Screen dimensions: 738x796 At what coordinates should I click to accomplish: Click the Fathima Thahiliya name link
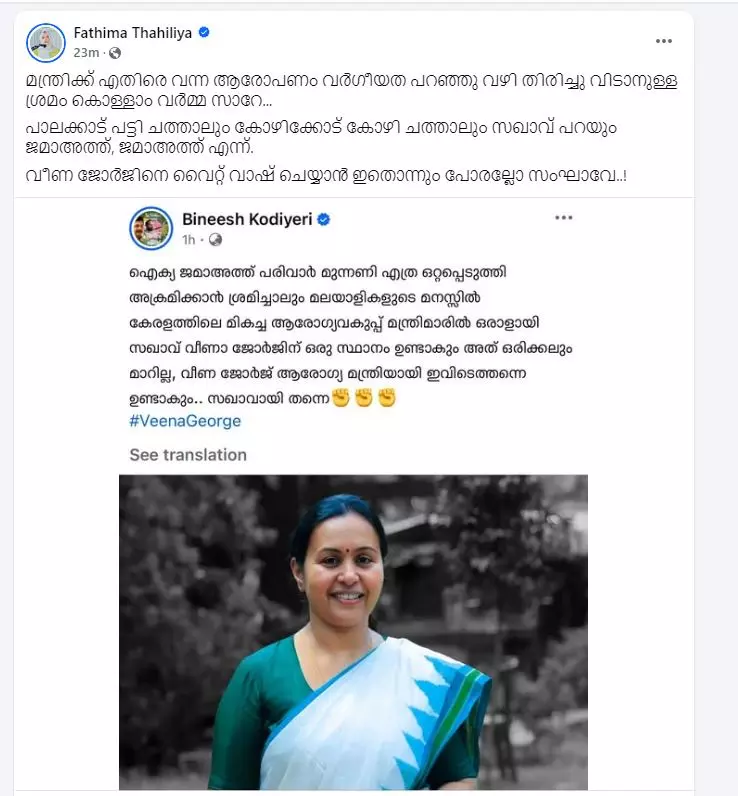click(x=132, y=33)
